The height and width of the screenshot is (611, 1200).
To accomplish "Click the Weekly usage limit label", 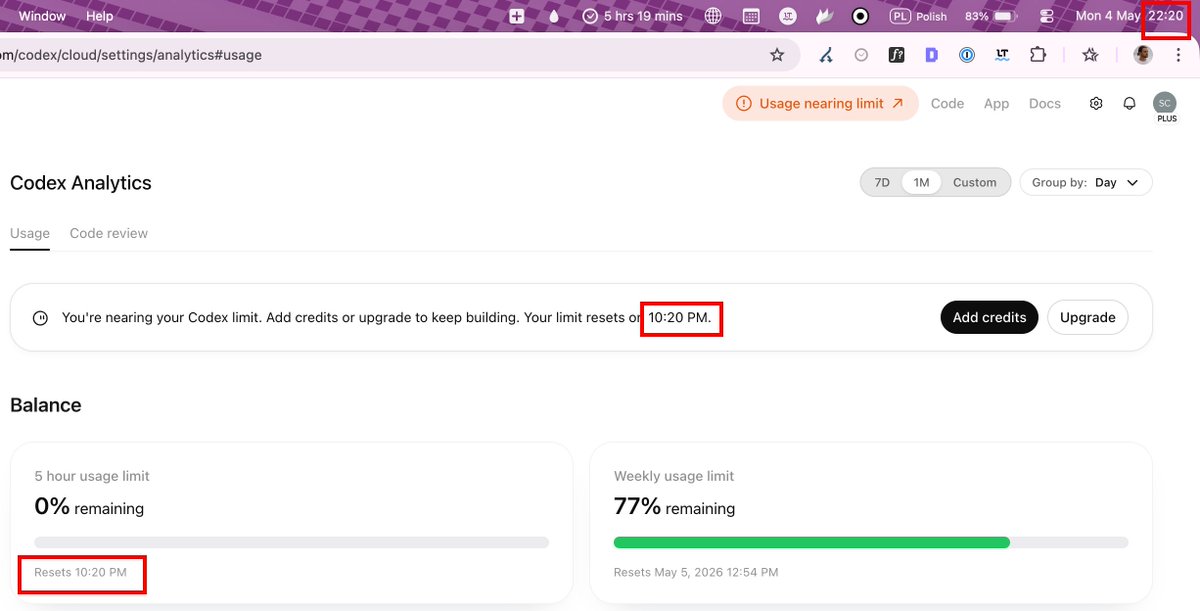I will pos(674,476).
